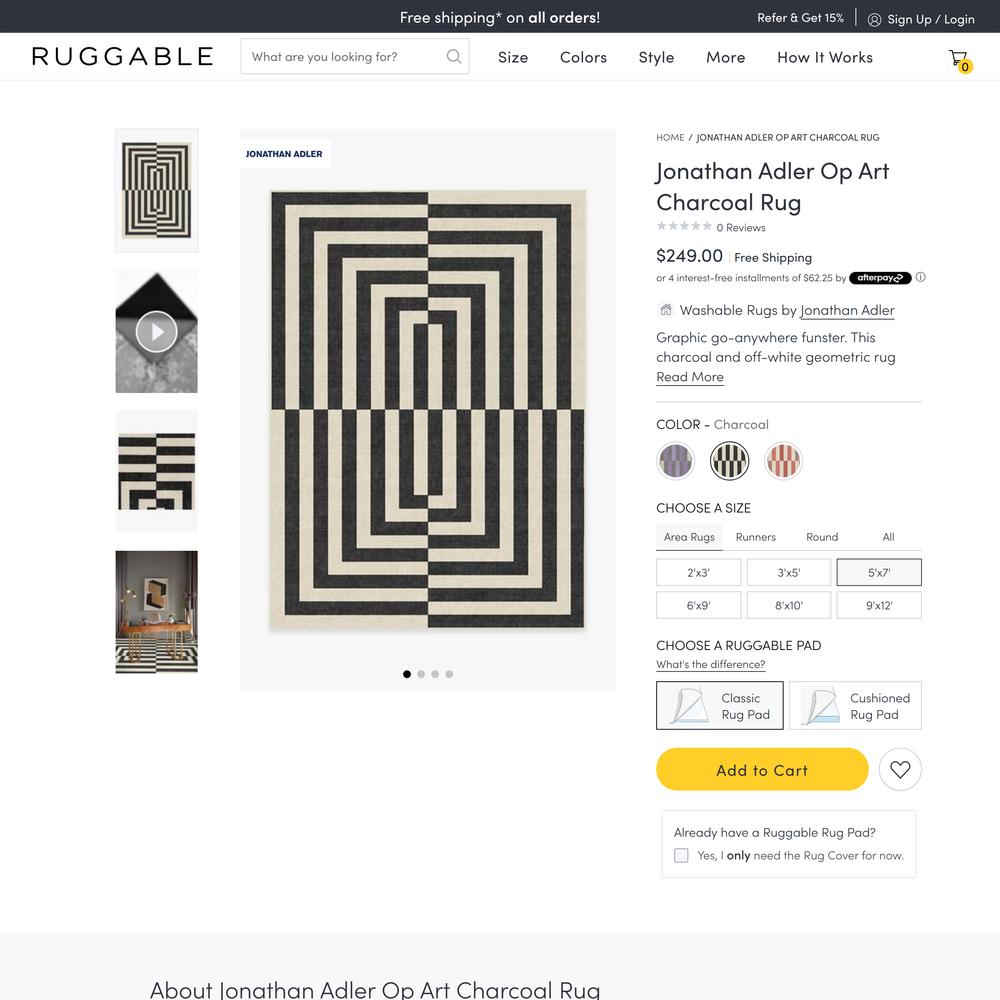This screenshot has width=1000, height=1000.
Task: Select the Cushioned Rug Pad option
Action: coord(855,706)
